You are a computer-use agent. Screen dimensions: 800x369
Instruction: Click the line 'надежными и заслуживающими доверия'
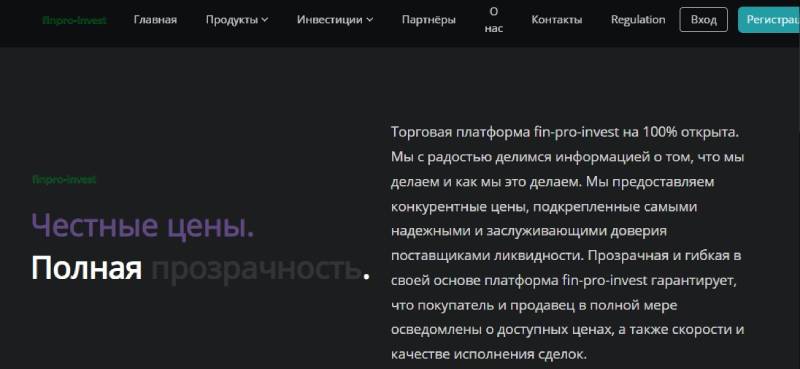tap(529, 231)
